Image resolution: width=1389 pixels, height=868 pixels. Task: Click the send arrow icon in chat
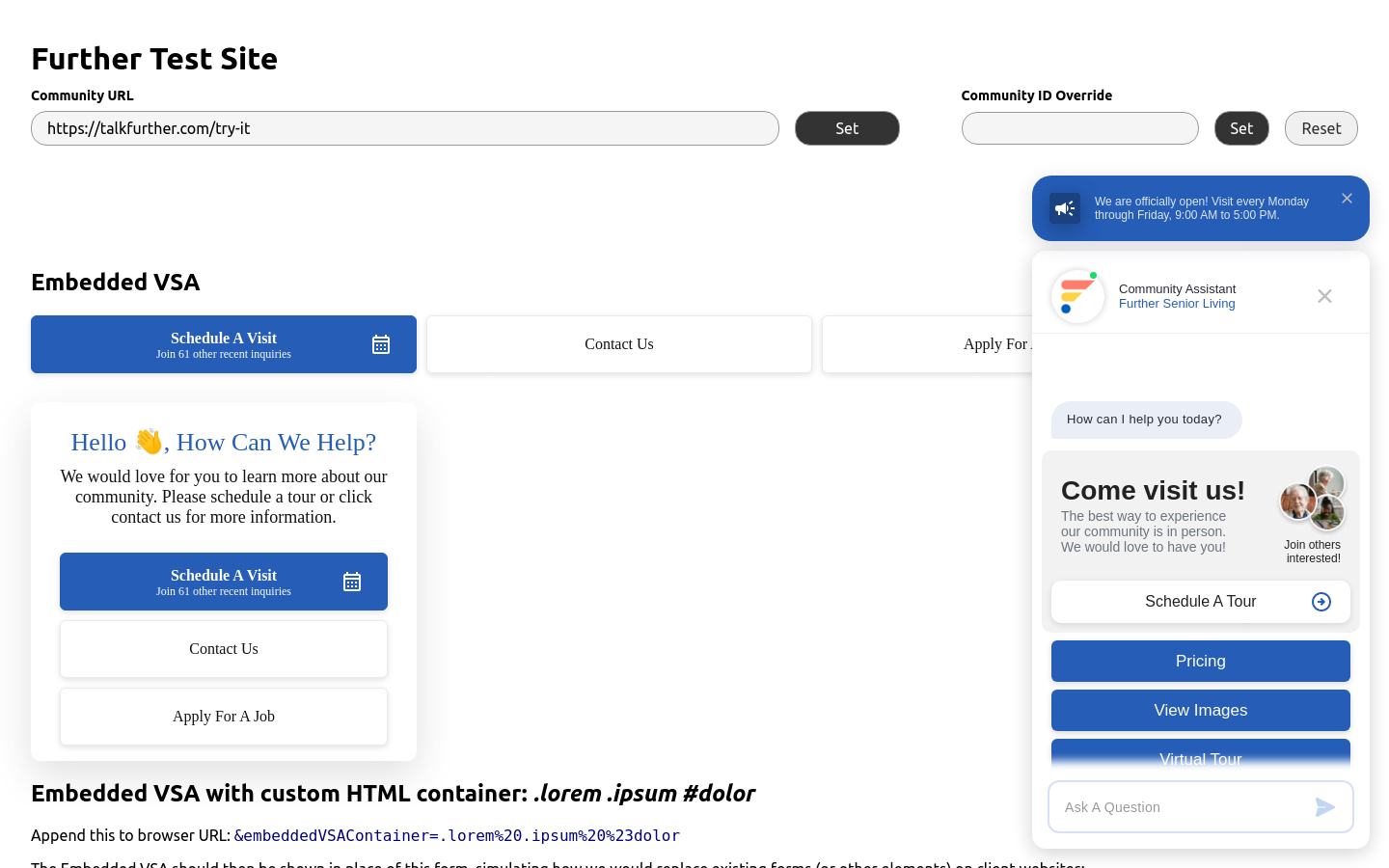[1325, 807]
